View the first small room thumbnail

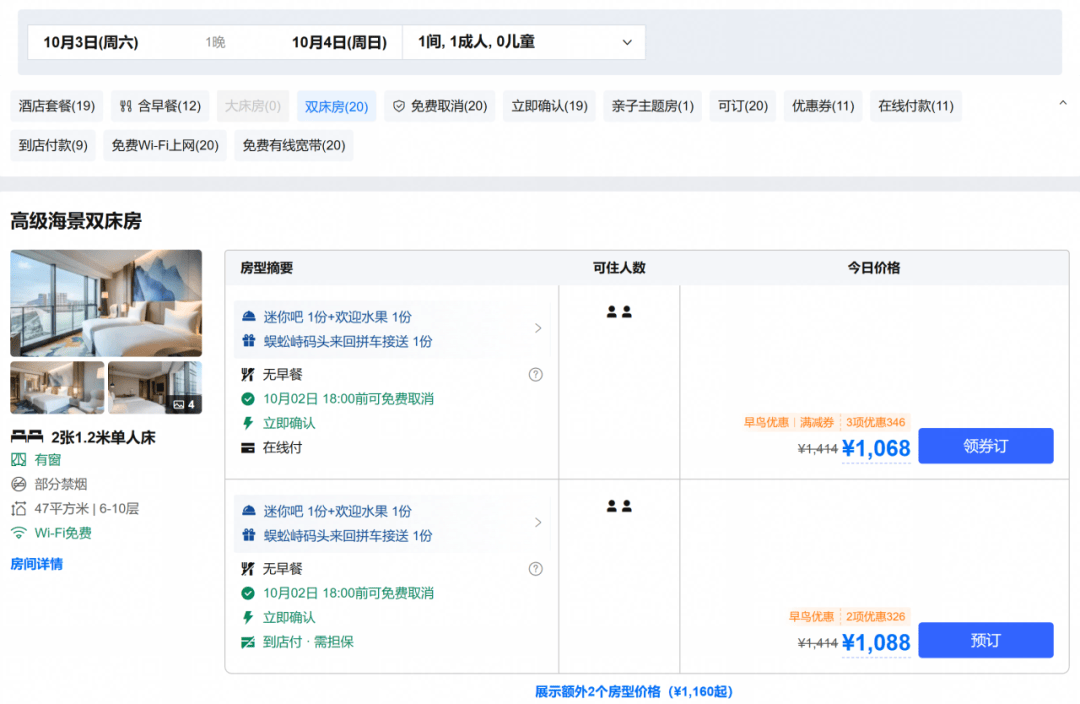[57, 387]
